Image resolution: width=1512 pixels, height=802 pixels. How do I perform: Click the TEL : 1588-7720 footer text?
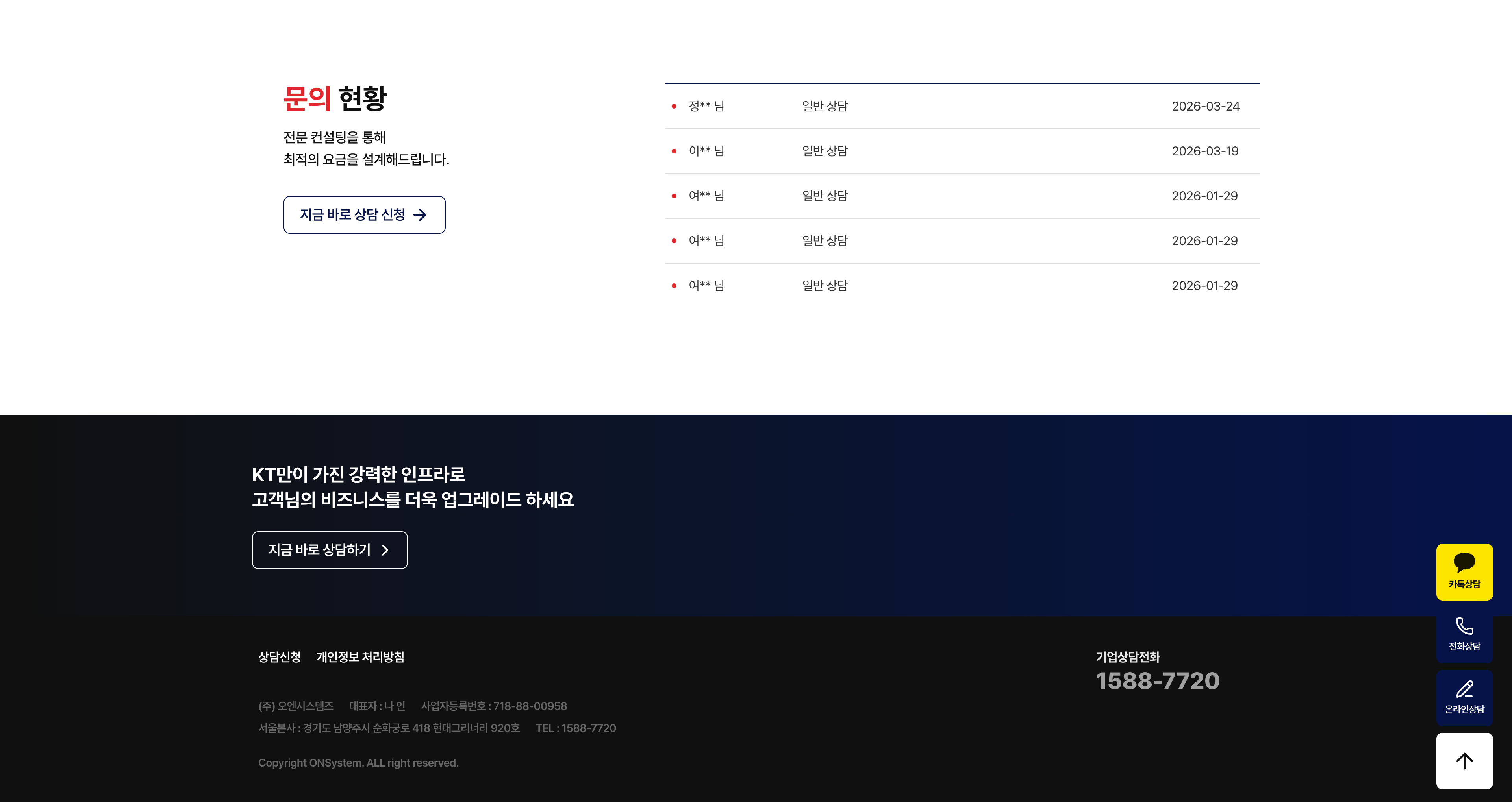pos(576,728)
